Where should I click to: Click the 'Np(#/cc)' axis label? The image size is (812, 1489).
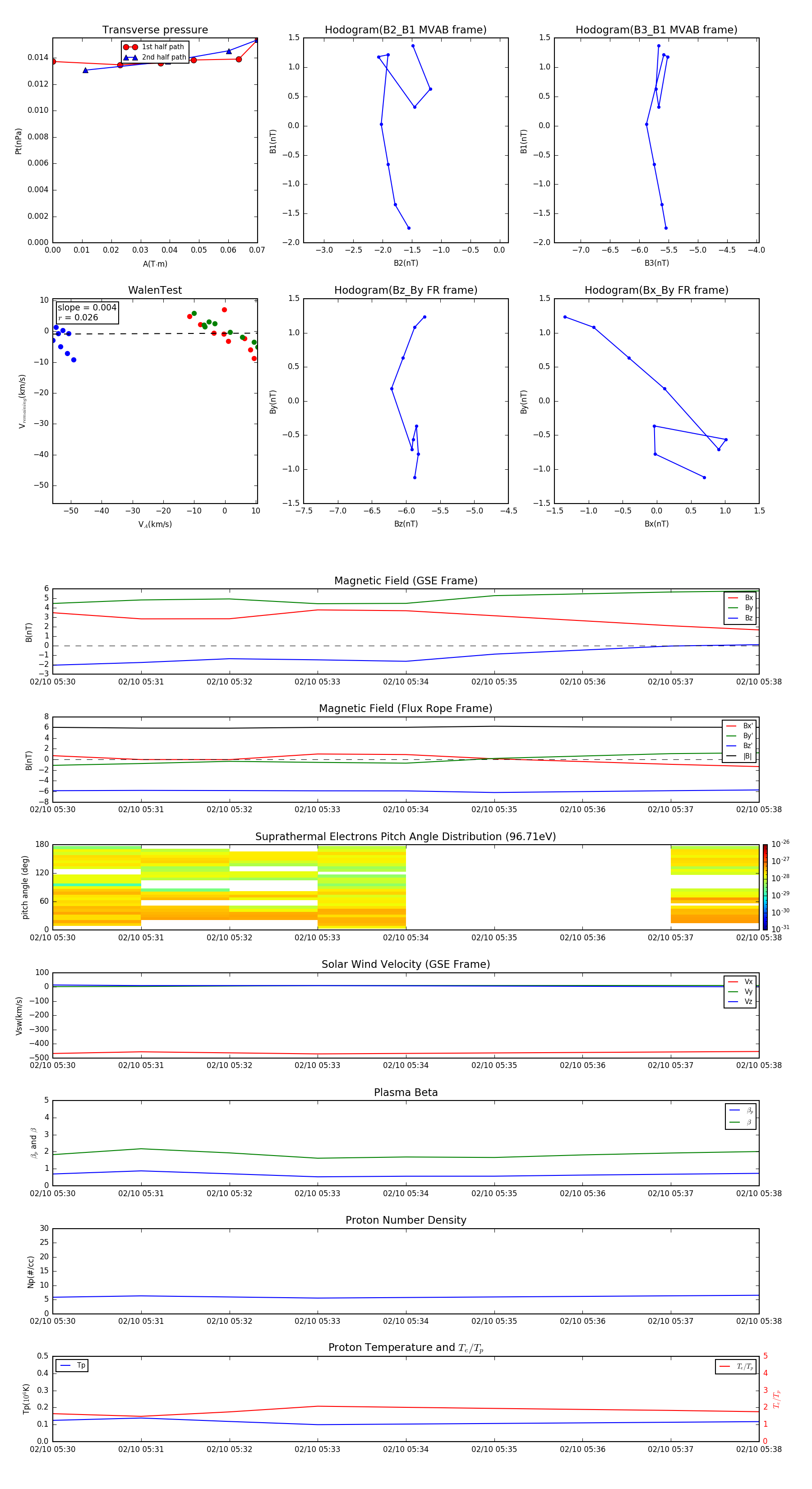(31, 1272)
